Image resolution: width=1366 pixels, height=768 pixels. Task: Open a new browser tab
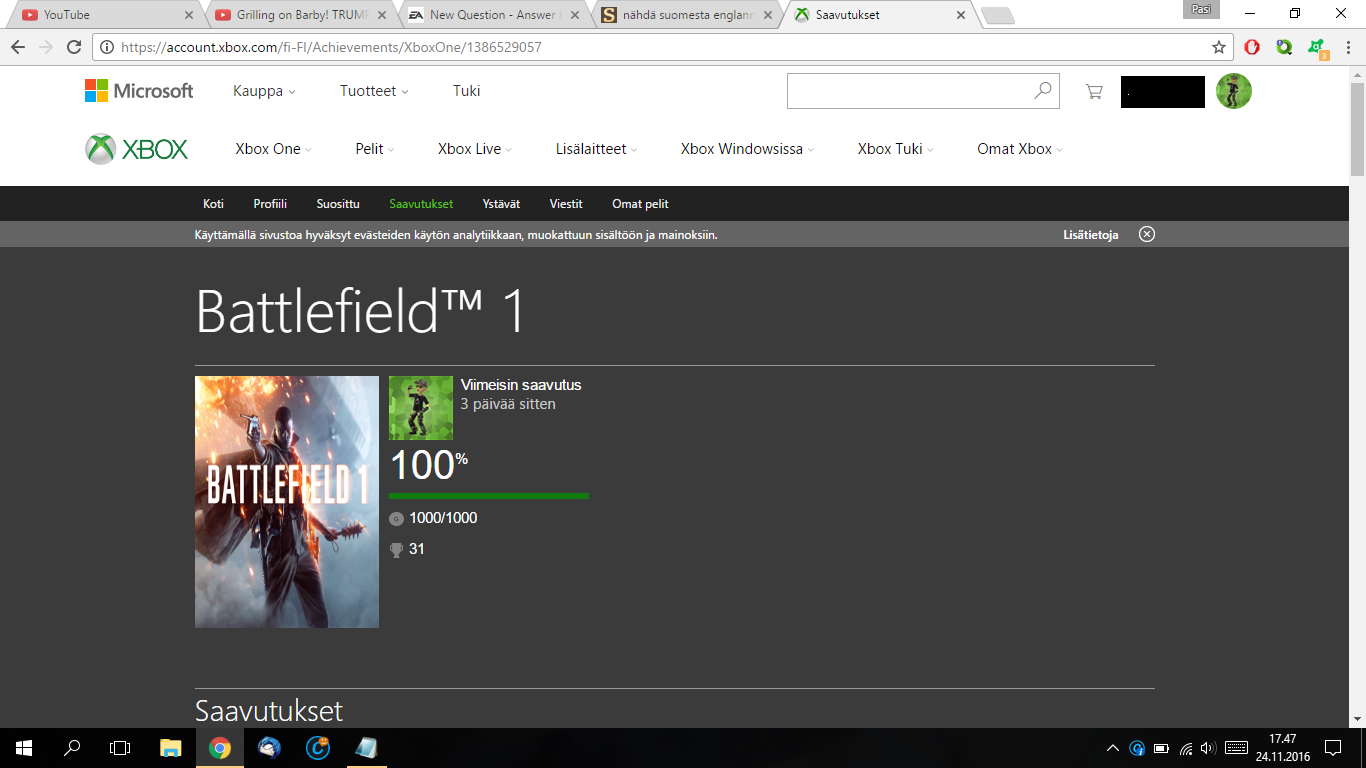pyautogui.click(x=998, y=16)
